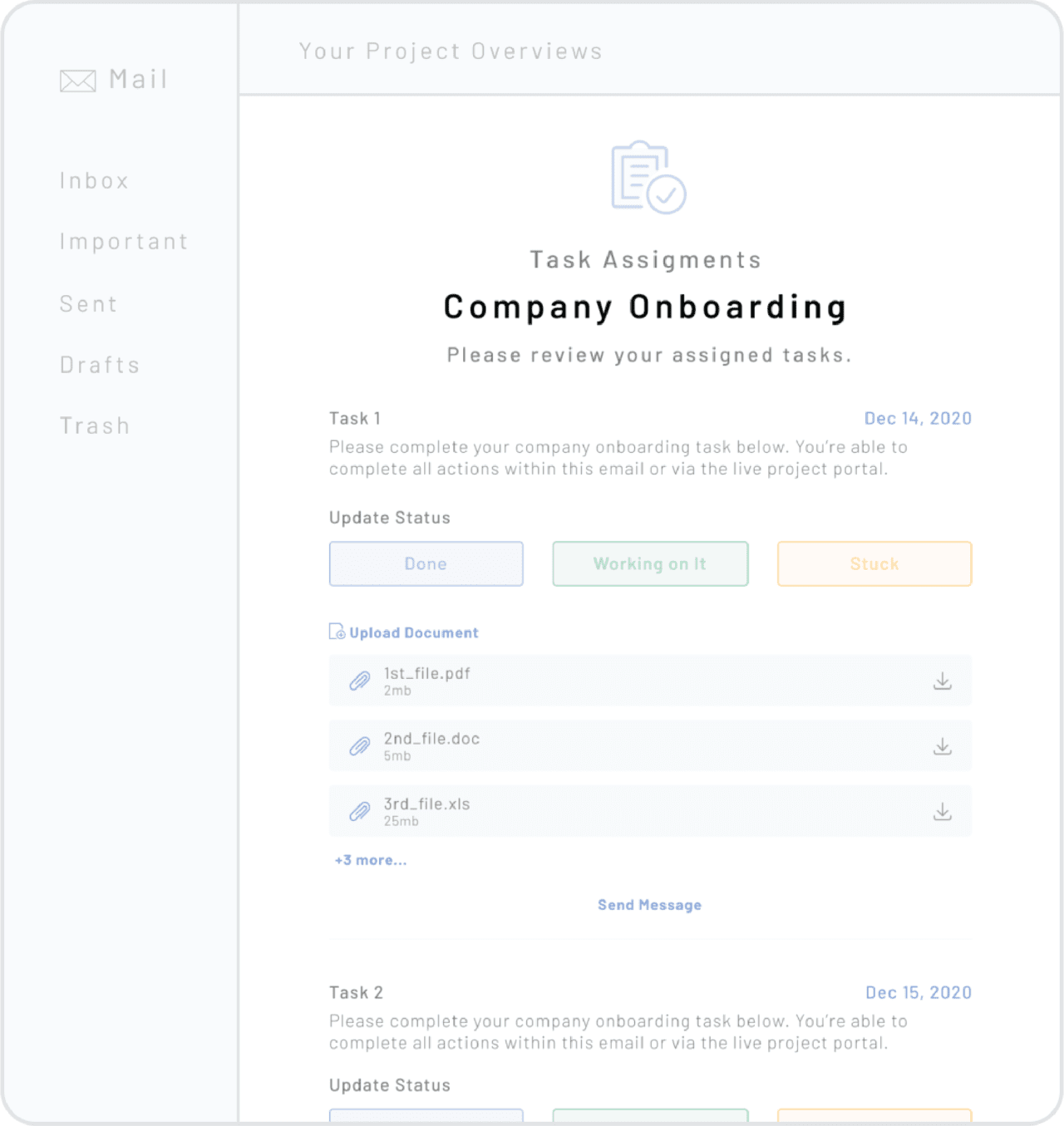Click the paperclip icon beside 1st_file.pdf
The image size is (1064, 1126).
(x=358, y=681)
